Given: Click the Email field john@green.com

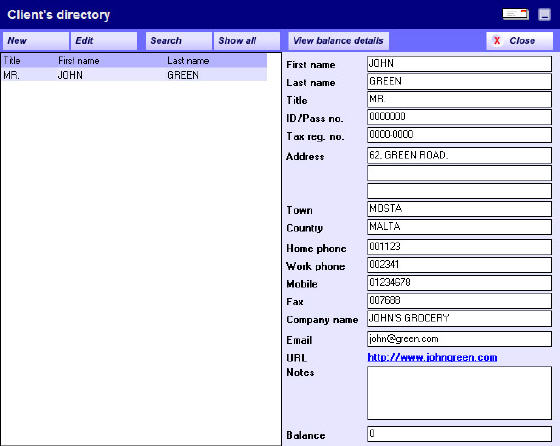Looking at the screenshot, I should coord(459,339).
